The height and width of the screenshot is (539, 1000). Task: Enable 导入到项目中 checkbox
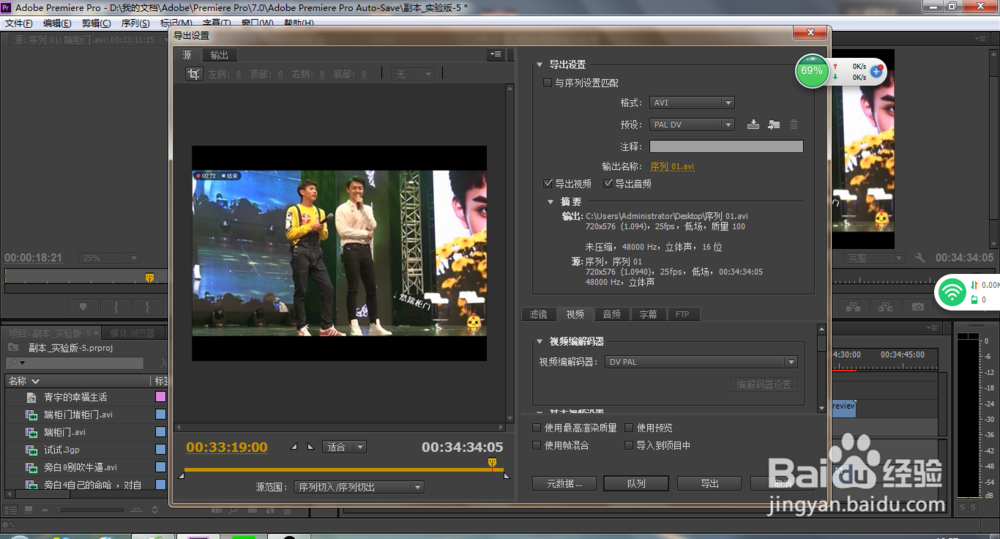(628, 445)
